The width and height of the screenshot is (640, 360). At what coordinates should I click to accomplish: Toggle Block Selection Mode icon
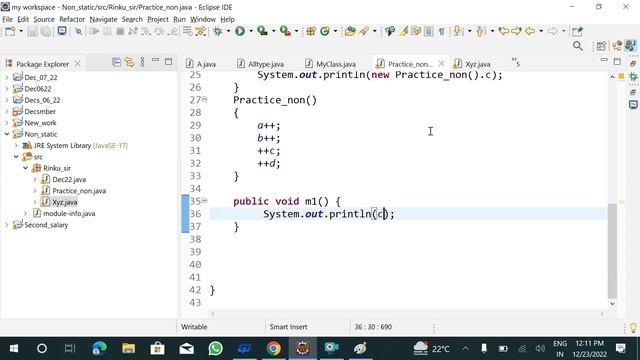click(428, 31)
